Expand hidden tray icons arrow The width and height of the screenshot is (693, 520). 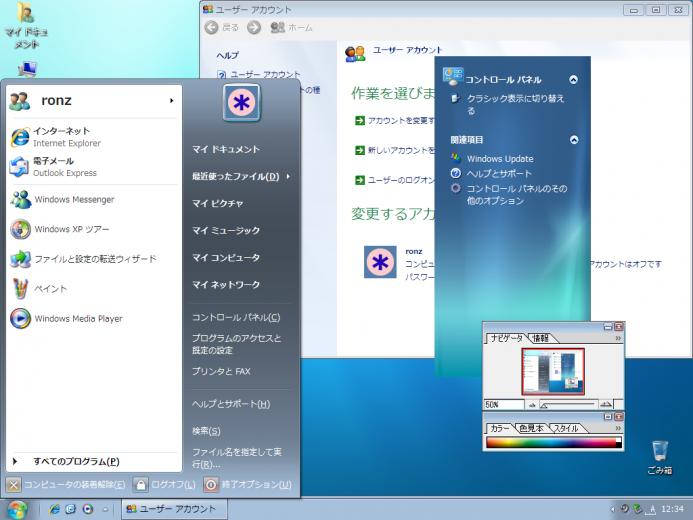pos(613,509)
